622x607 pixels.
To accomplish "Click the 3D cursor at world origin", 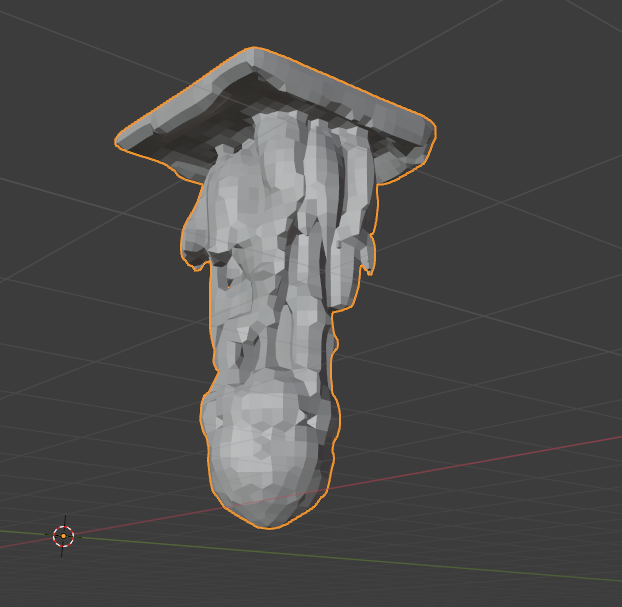I will 63,536.
